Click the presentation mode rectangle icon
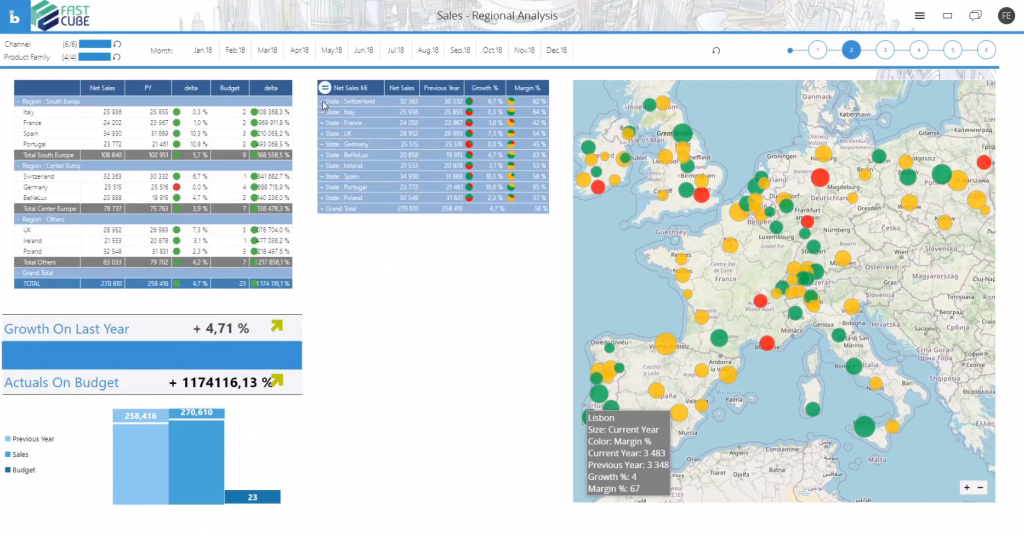This screenshot has height=535, width=1024. click(x=947, y=16)
